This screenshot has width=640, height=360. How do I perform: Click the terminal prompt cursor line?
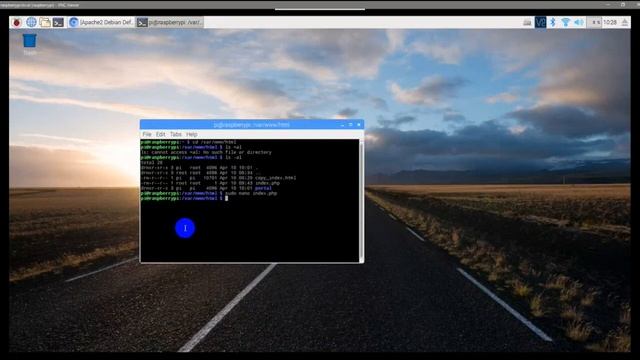click(184, 198)
